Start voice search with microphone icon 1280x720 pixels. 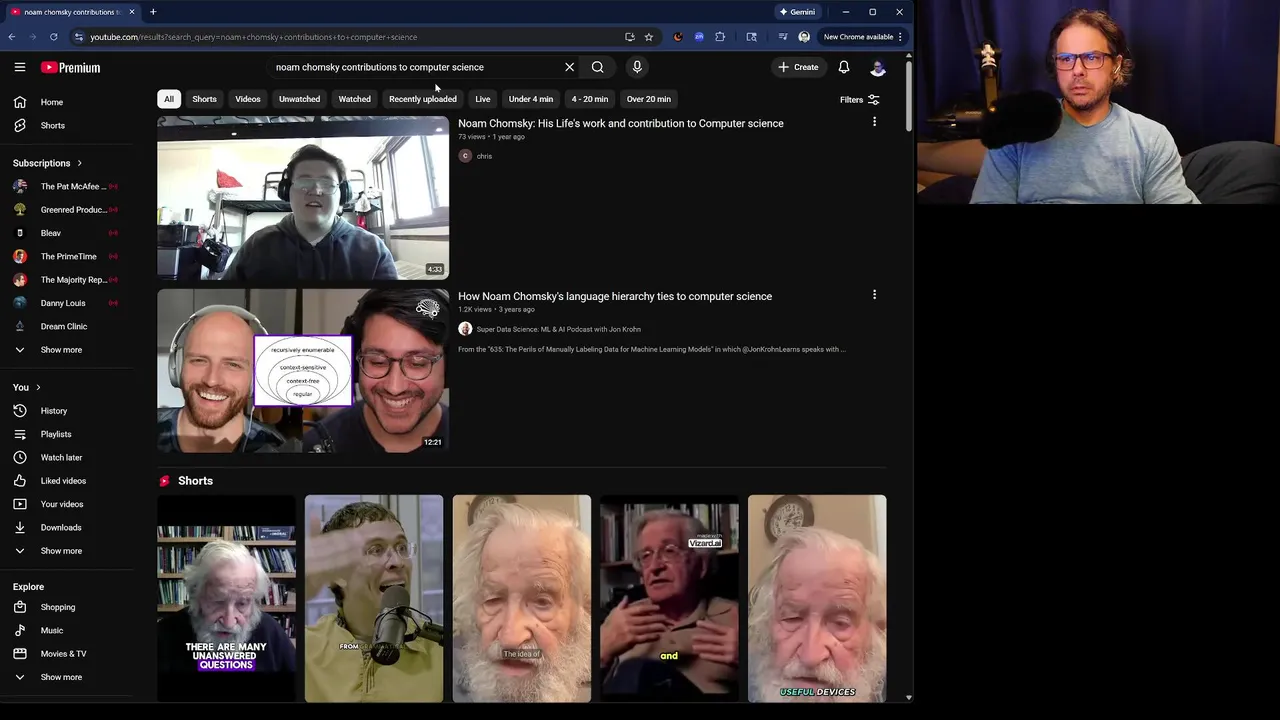637,67
